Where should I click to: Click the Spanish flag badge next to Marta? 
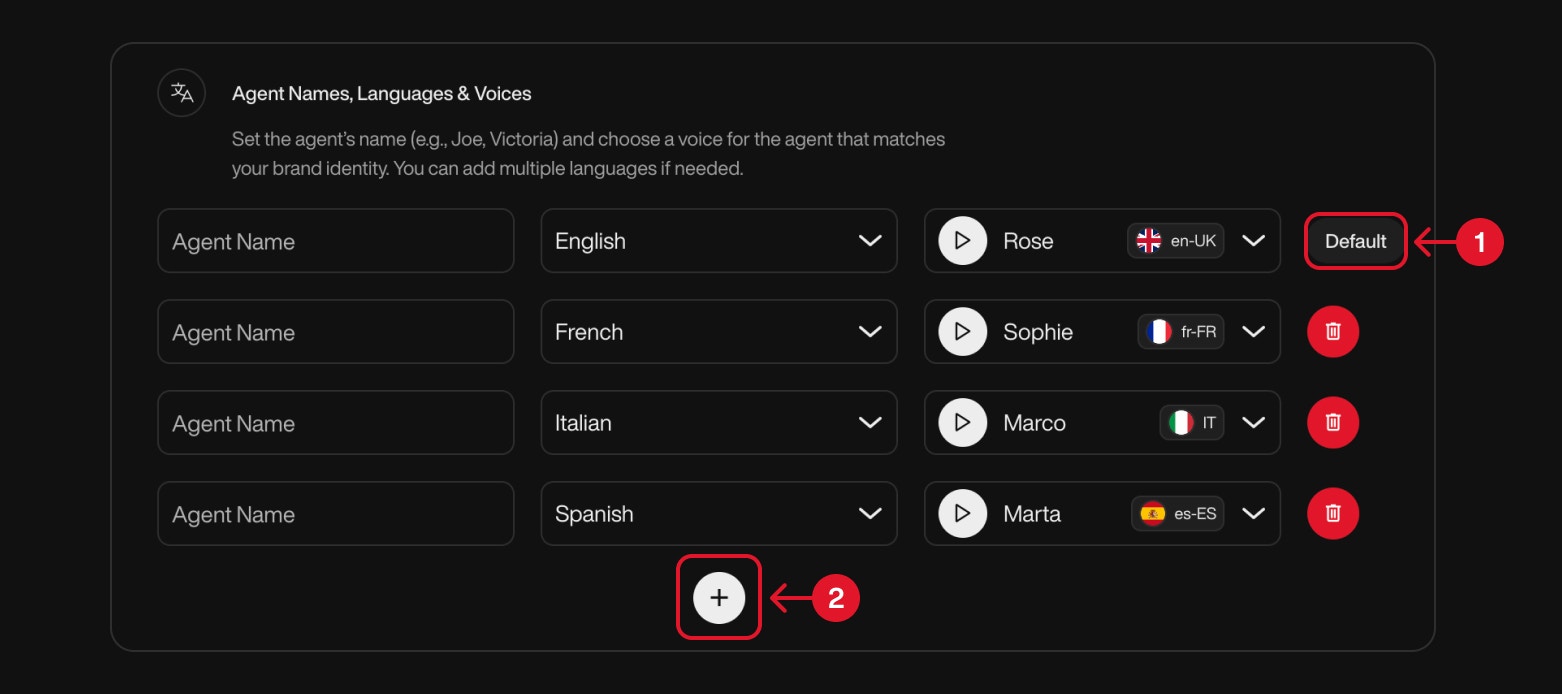[x=1177, y=513]
